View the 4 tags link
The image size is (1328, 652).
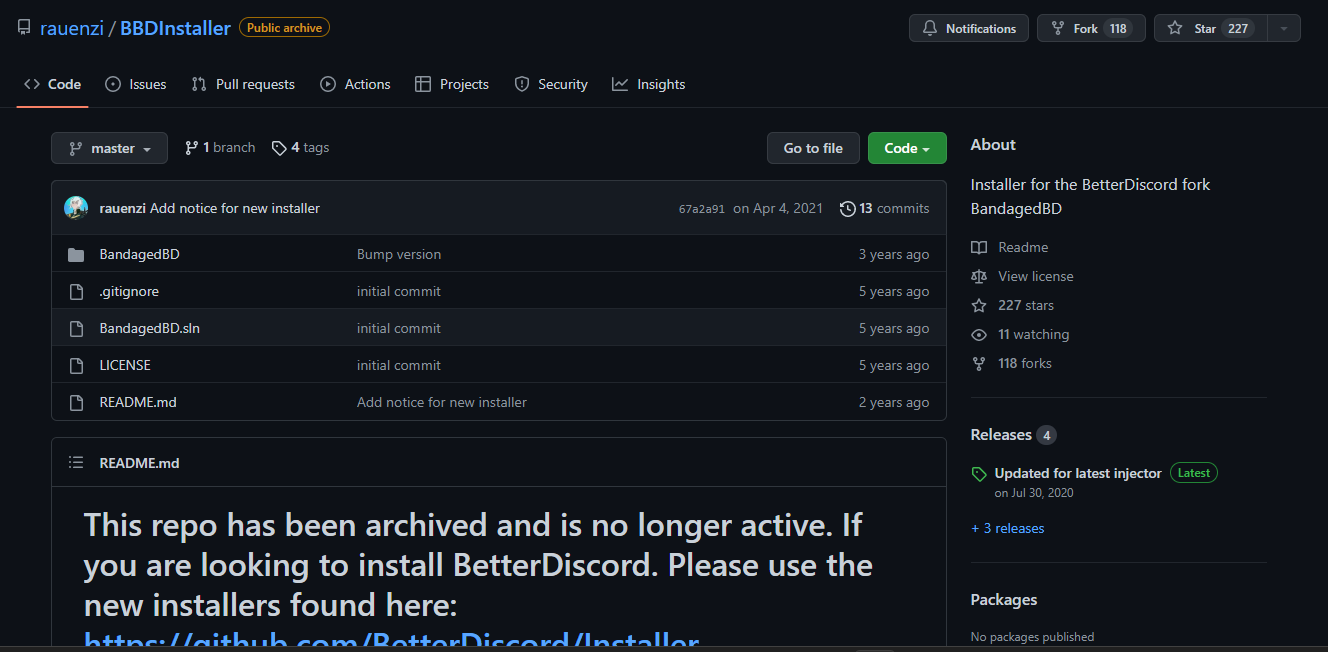point(300,147)
